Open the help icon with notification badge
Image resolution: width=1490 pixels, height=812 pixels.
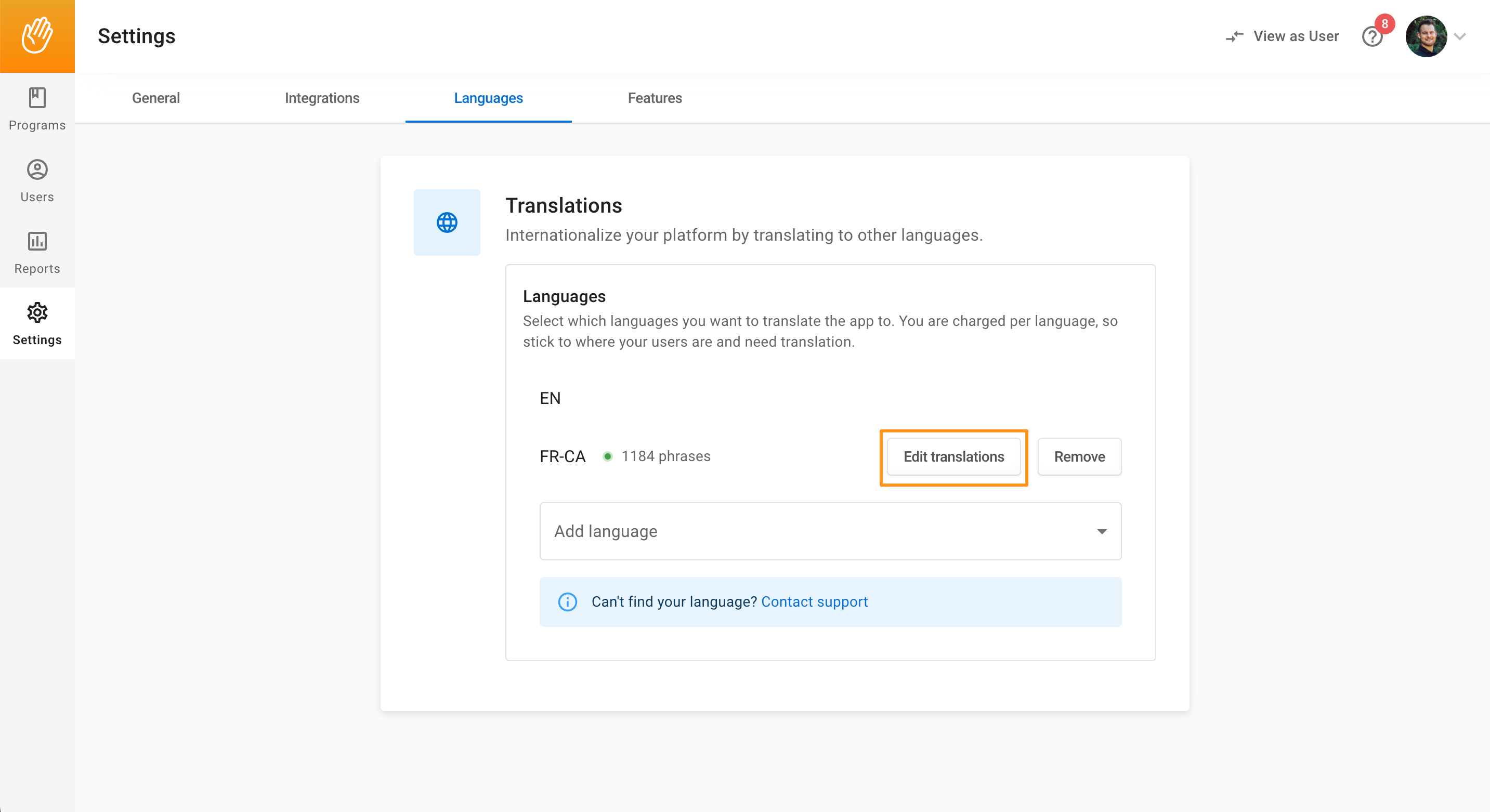1372,37
